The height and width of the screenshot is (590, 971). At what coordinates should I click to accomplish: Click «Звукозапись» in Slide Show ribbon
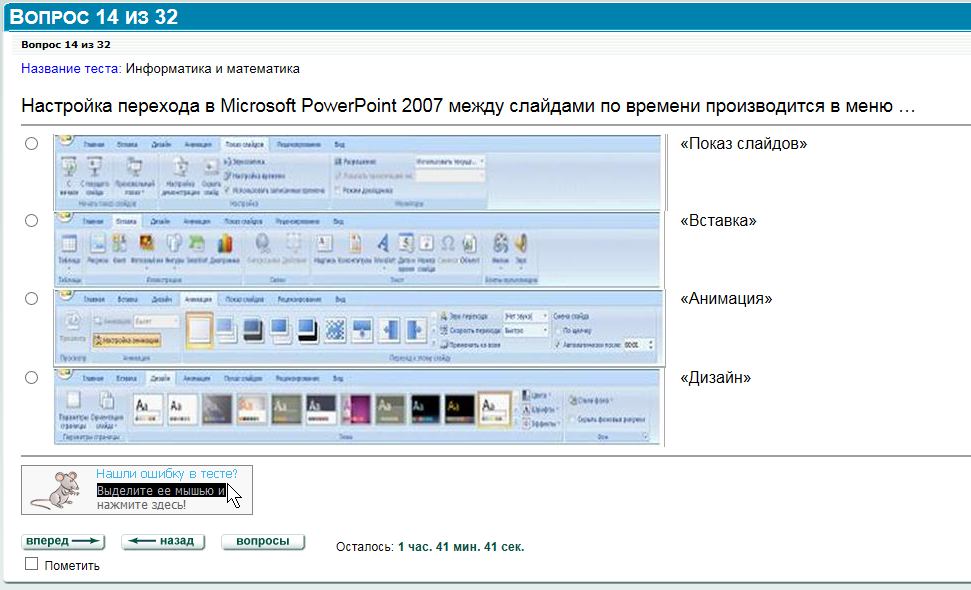tap(245, 162)
